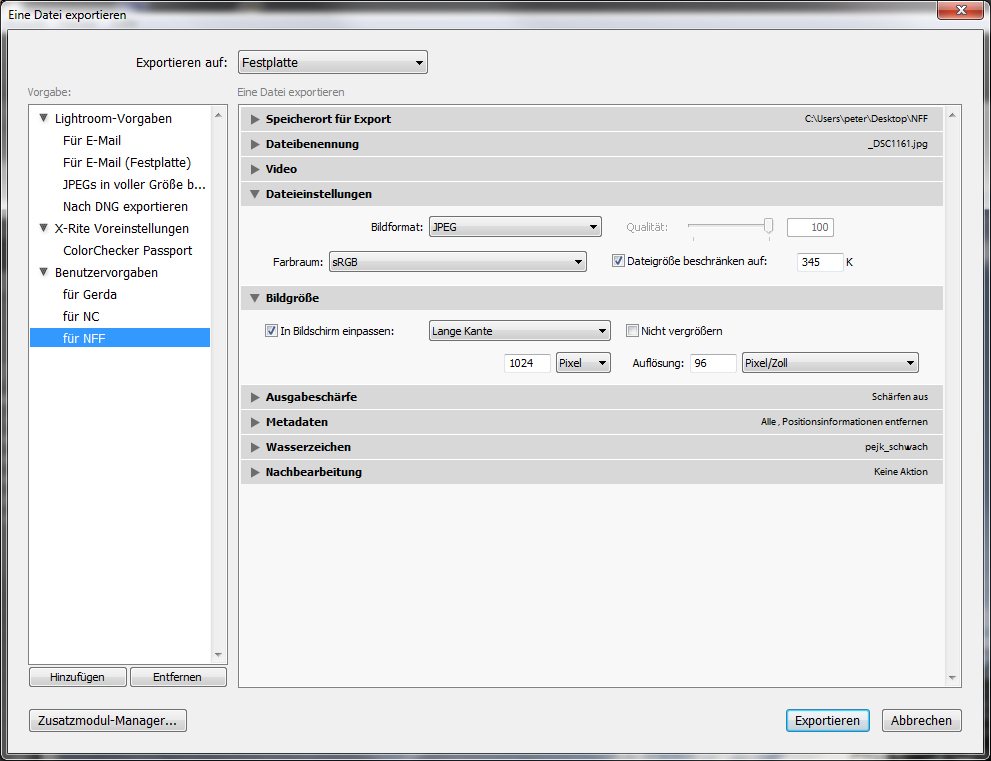Expand the Nachbearbeitung section

(255, 472)
